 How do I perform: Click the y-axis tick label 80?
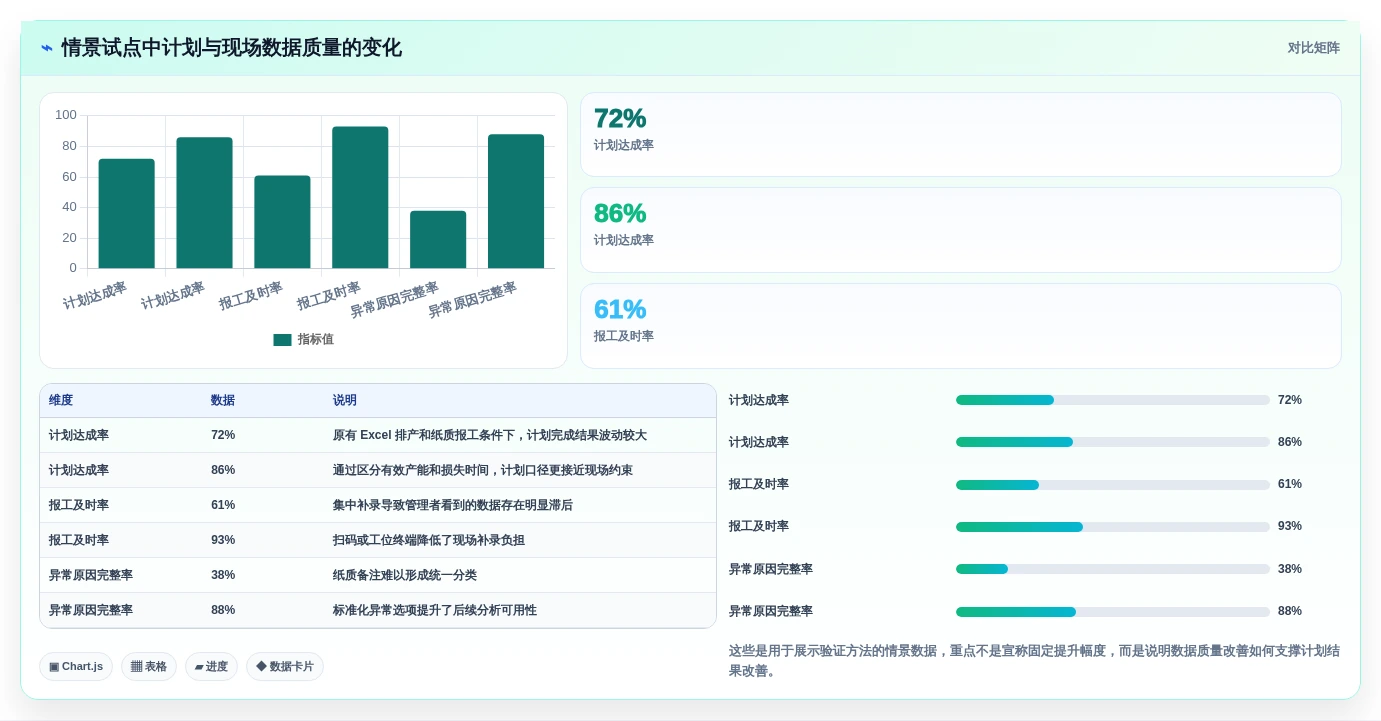coord(69,146)
